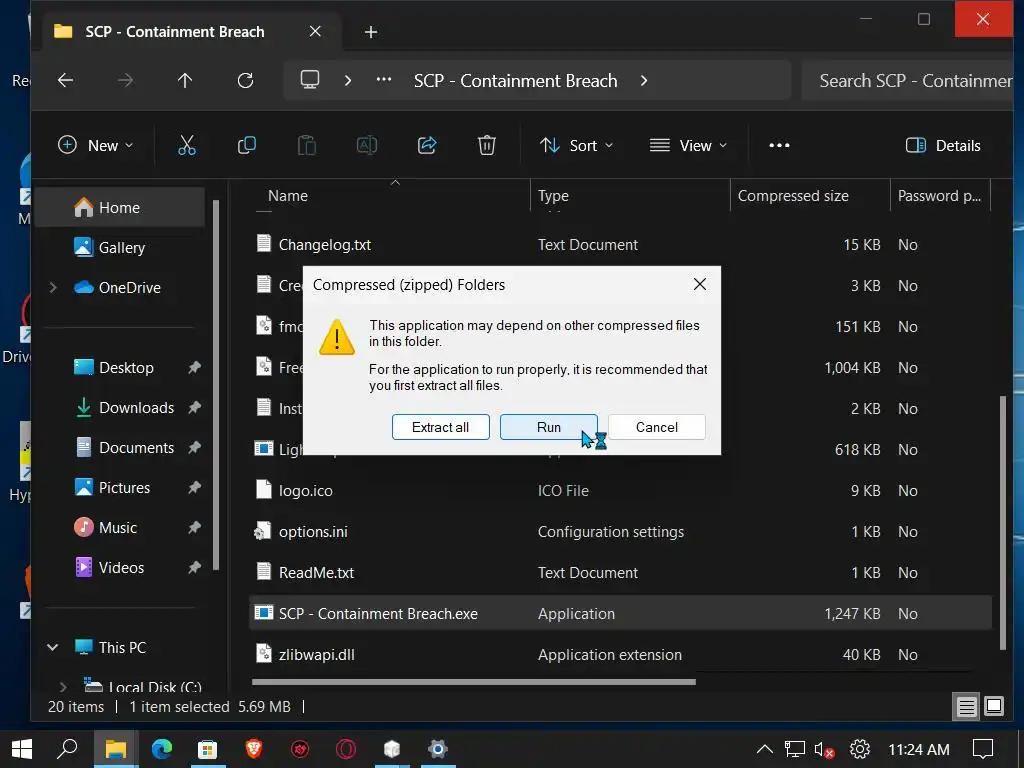1024x768 pixels.
Task: Click the Rename icon in toolbar
Action: pyautogui.click(x=367, y=145)
